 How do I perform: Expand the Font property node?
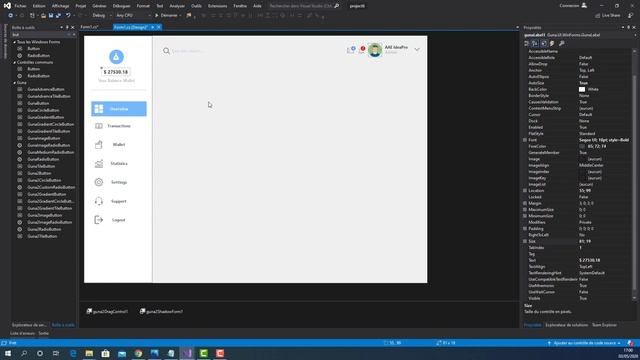(525, 140)
